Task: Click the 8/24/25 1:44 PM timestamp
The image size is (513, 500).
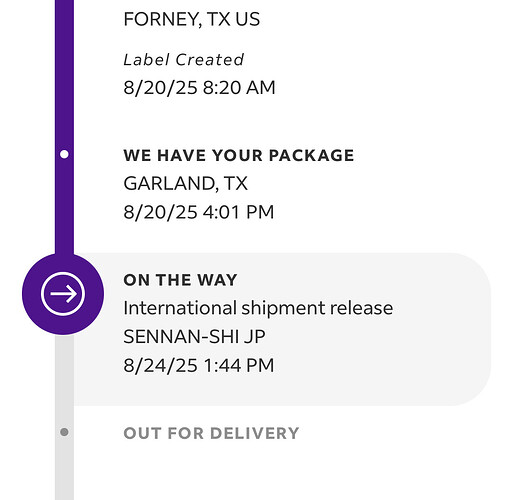Action: pos(199,365)
